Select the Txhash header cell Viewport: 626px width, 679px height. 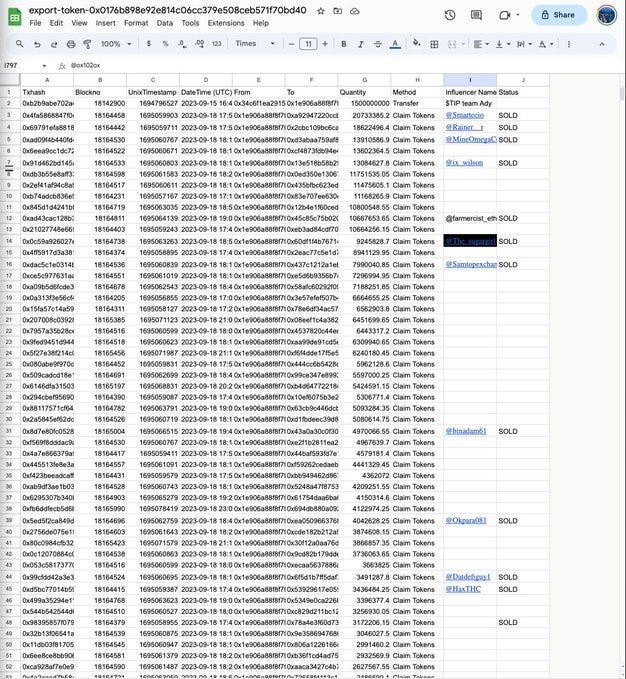[x=47, y=92]
